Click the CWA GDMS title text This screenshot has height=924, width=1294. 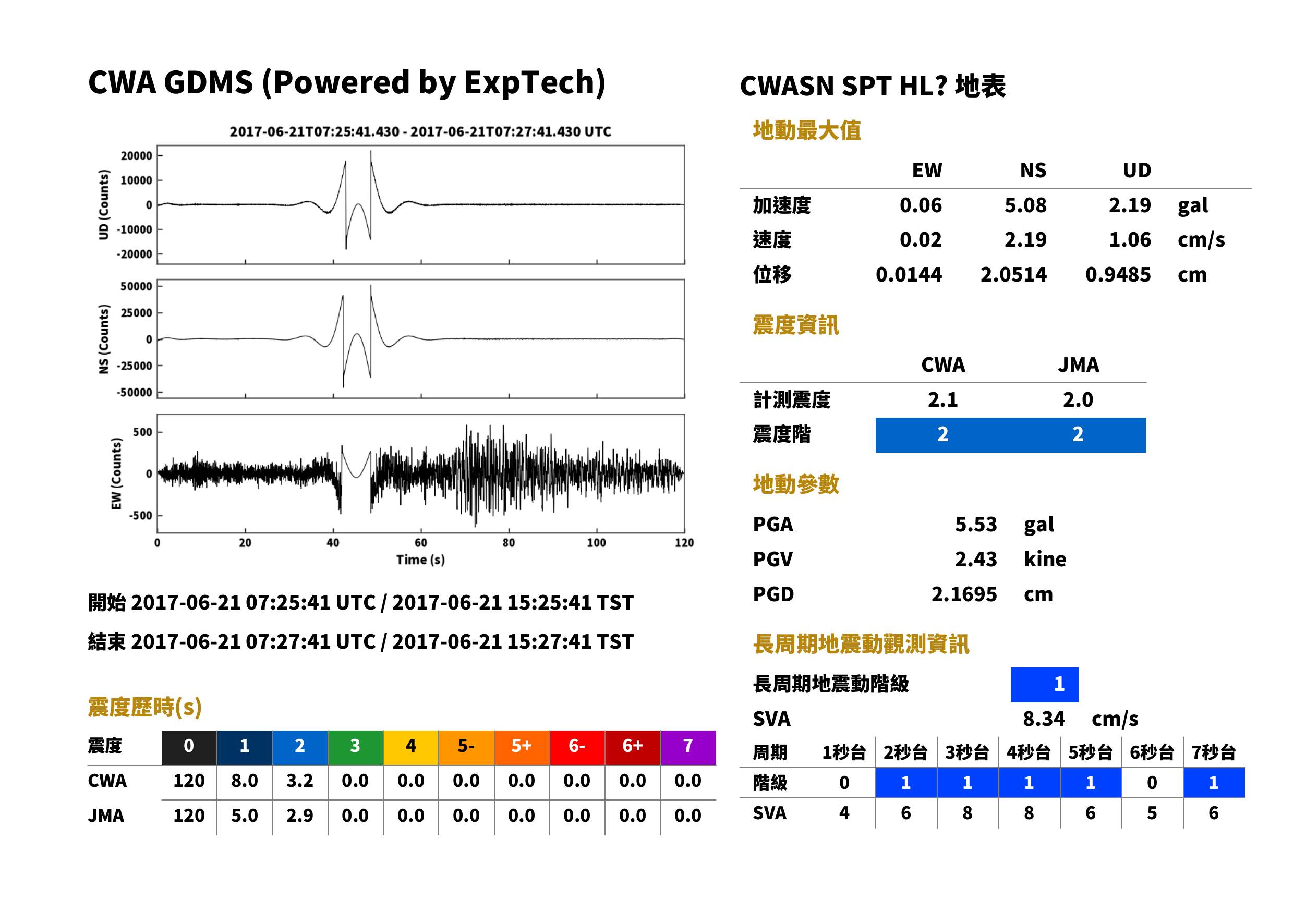[346, 82]
